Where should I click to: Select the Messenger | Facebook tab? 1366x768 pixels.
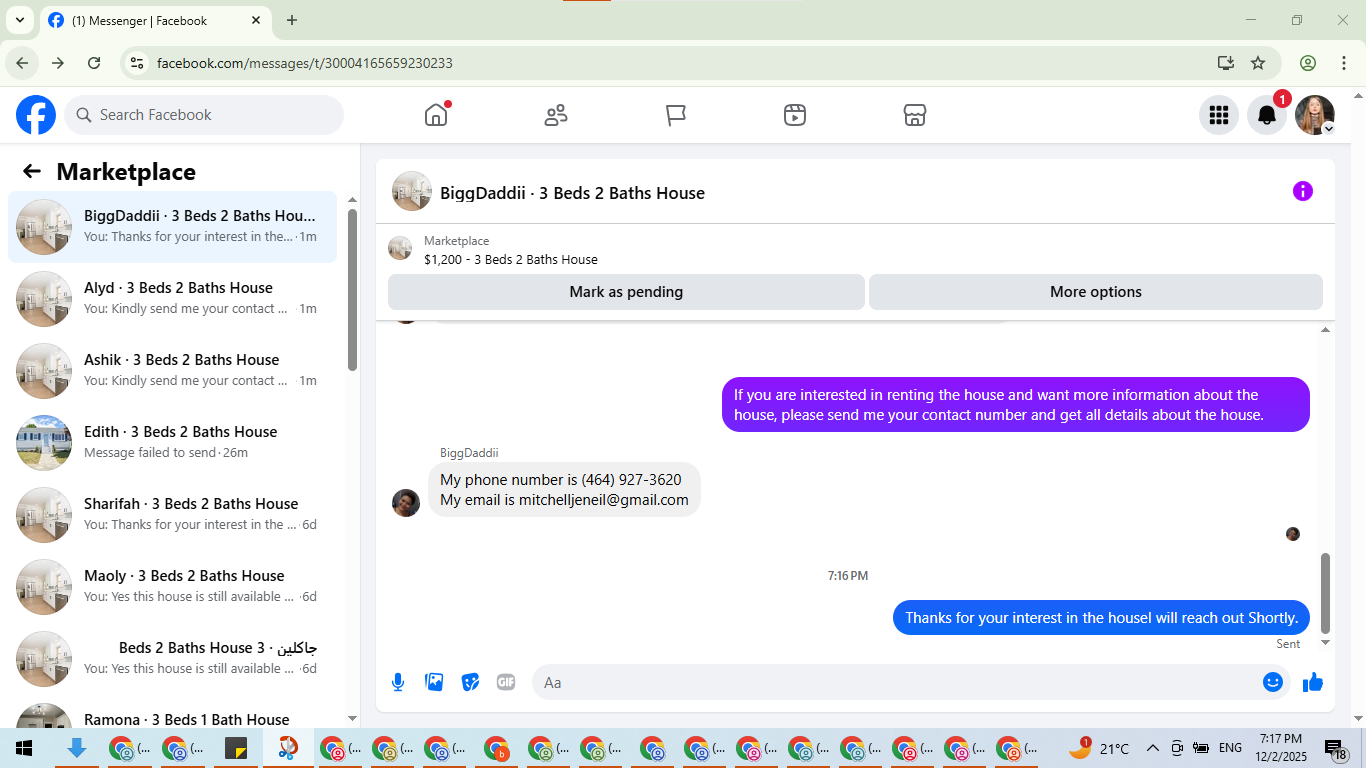(x=156, y=20)
